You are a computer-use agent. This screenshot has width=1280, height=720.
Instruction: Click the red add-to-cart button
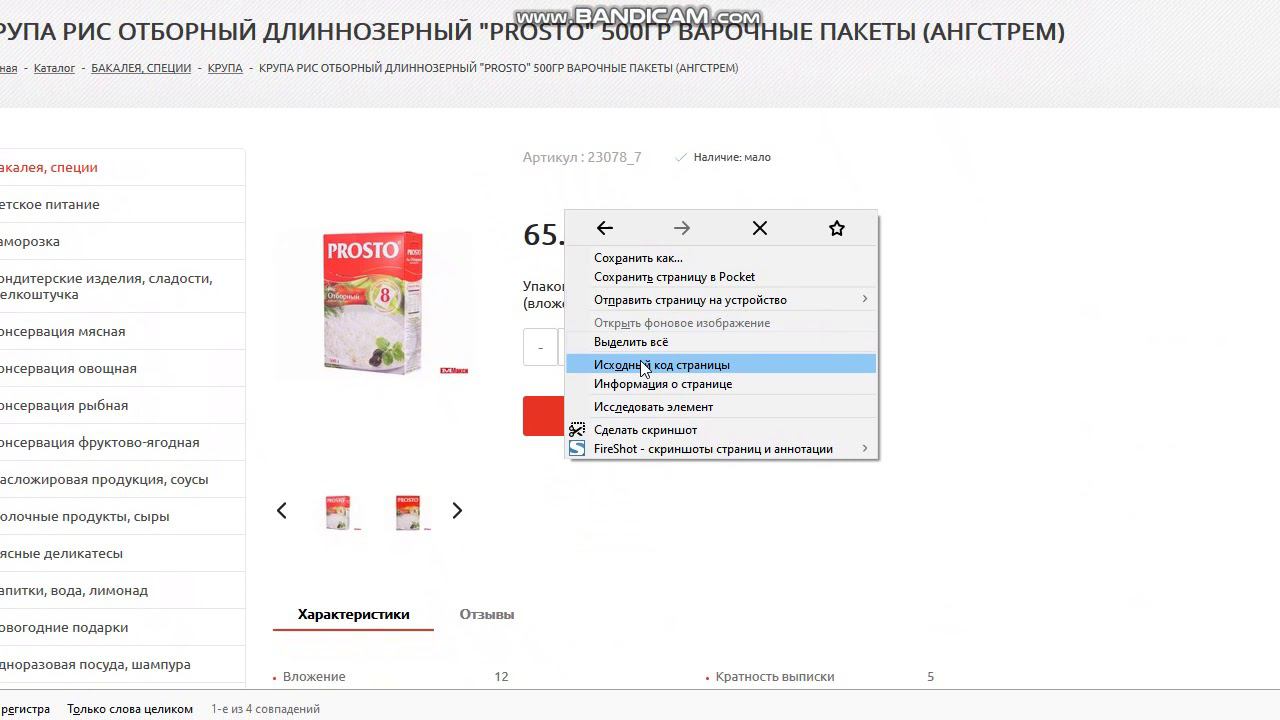pos(543,416)
